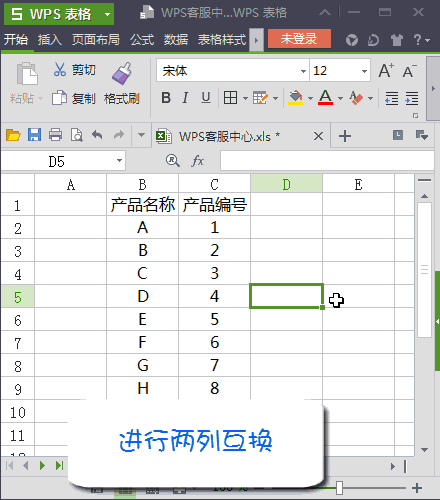This screenshot has height=500, width=440.
Task: Select cell with 产品名称
Action: click(x=143, y=204)
